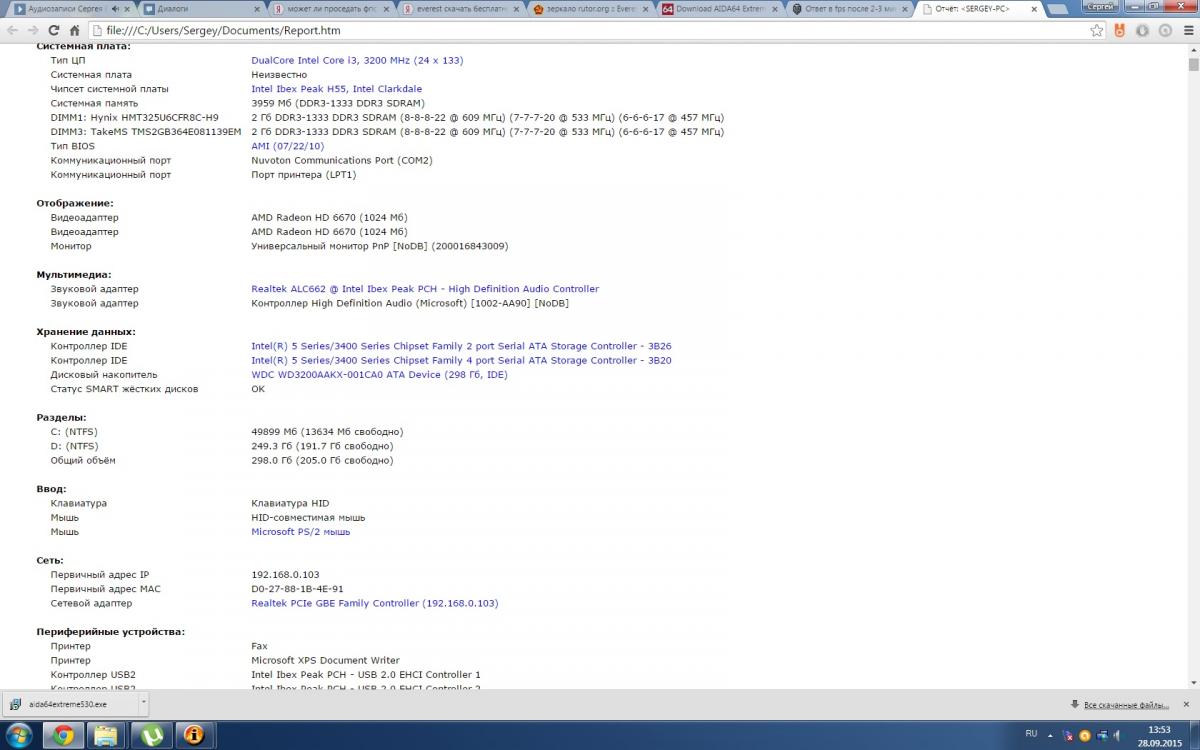The height and width of the screenshot is (750, 1200).
Task: Switch to the Диалоги tab
Action: click(x=200, y=8)
